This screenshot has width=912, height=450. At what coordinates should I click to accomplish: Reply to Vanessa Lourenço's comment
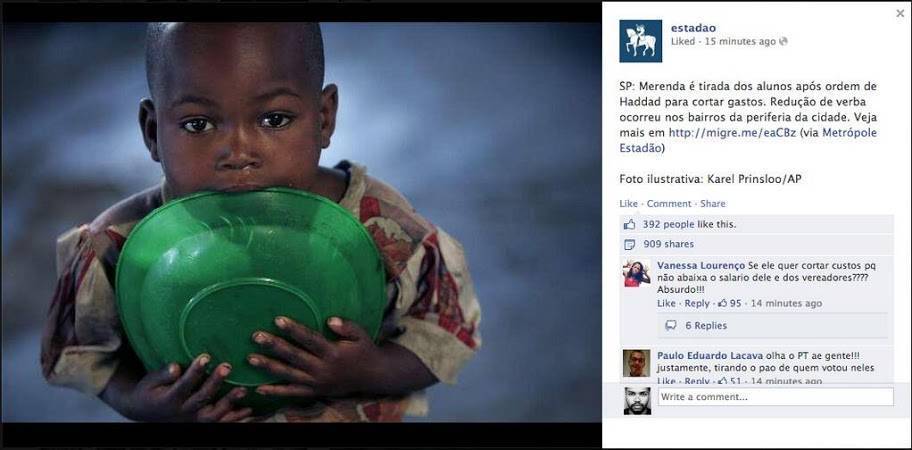pyautogui.click(x=697, y=303)
